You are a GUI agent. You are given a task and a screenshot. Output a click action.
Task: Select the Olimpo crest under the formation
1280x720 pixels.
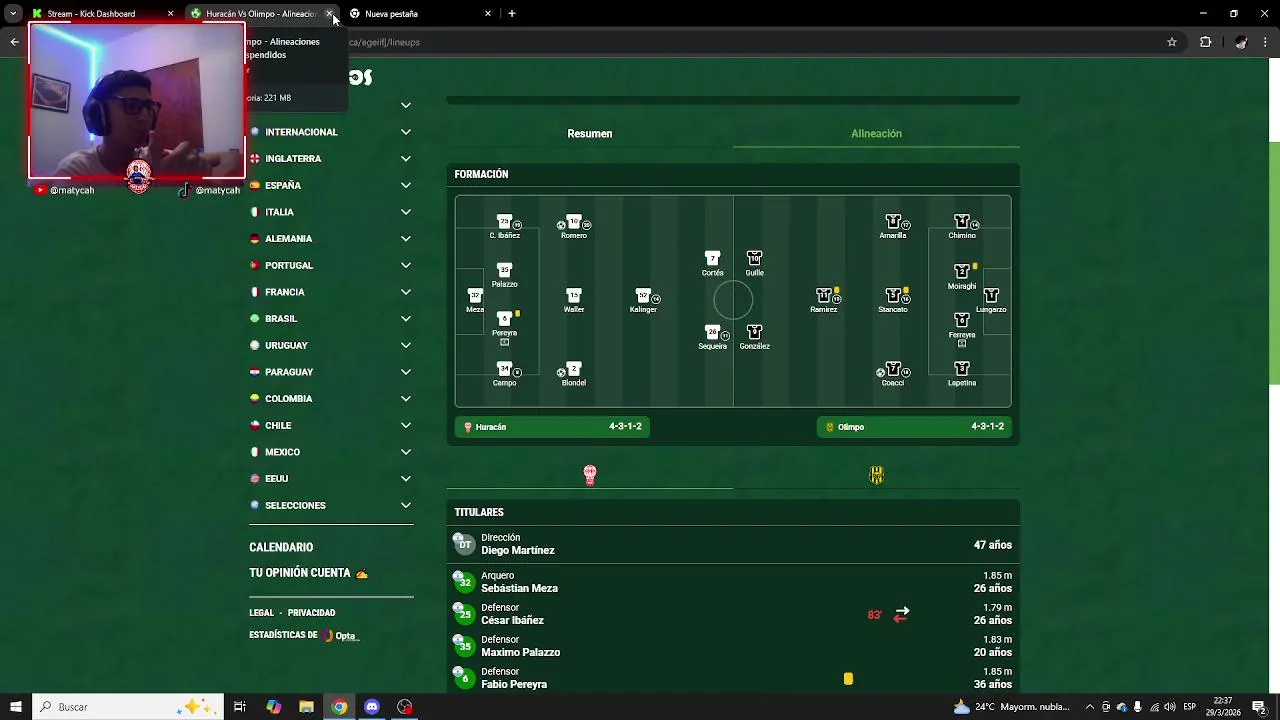[876, 475]
